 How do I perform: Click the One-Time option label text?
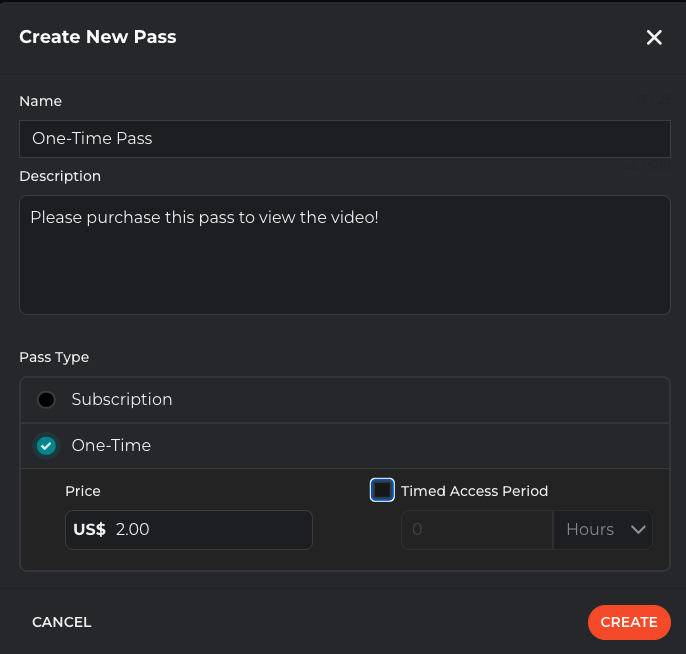tap(111, 446)
